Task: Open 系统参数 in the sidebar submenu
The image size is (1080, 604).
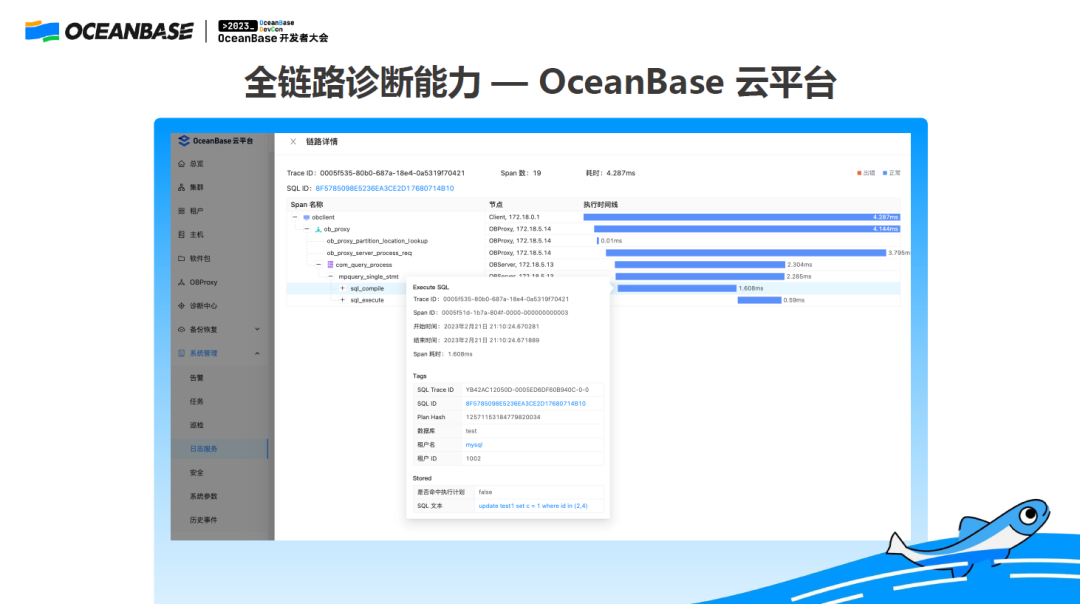Action: coord(204,497)
